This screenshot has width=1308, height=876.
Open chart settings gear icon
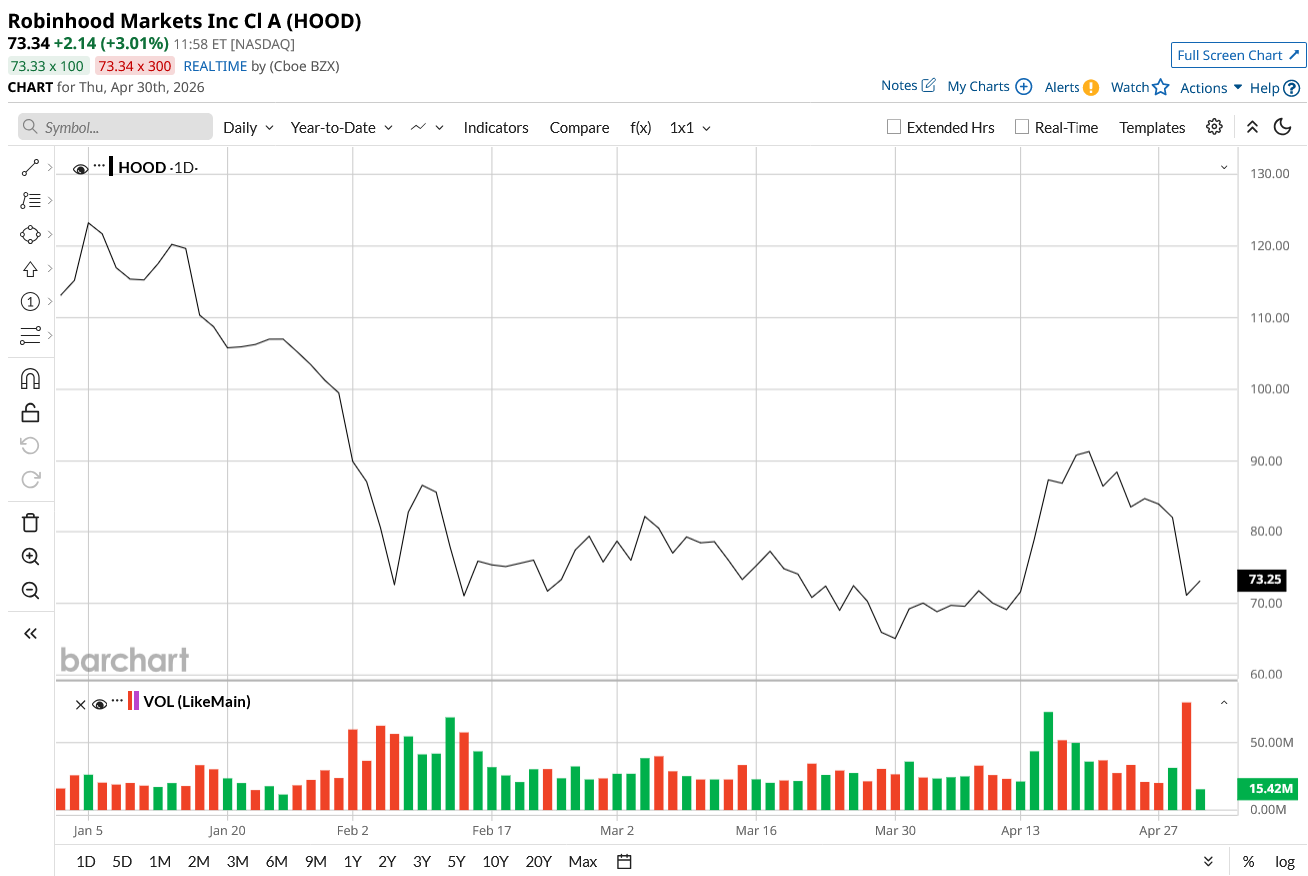click(1214, 127)
